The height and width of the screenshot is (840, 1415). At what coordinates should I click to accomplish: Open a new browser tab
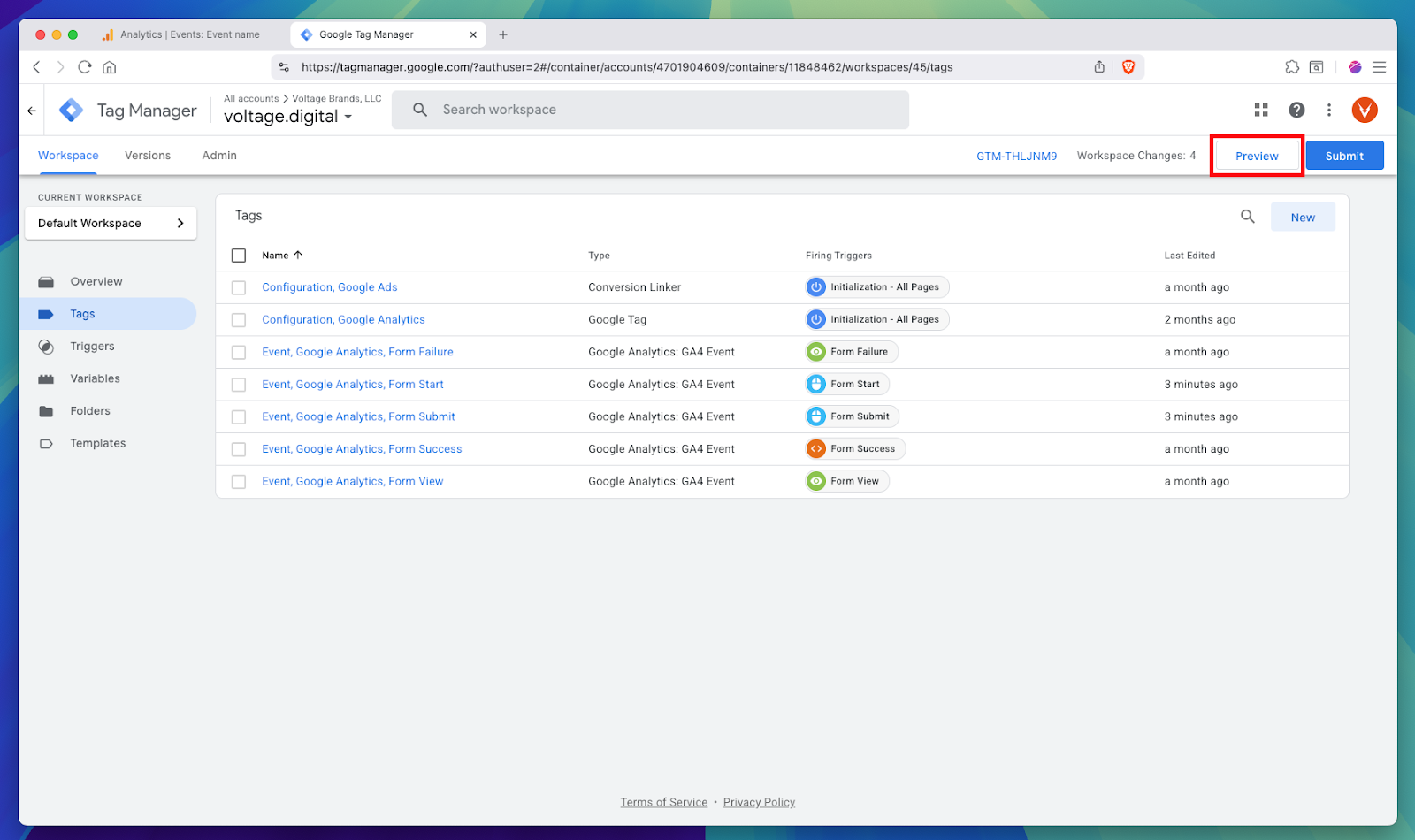pos(503,34)
